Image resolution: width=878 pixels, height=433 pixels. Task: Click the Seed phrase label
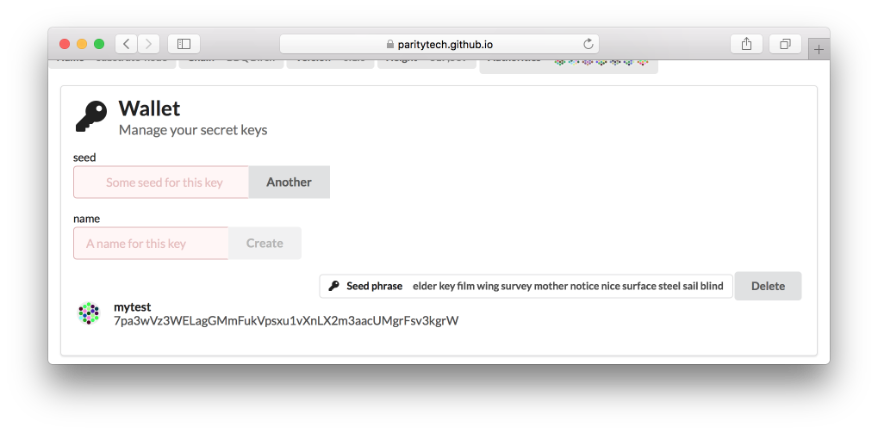[374, 286]
